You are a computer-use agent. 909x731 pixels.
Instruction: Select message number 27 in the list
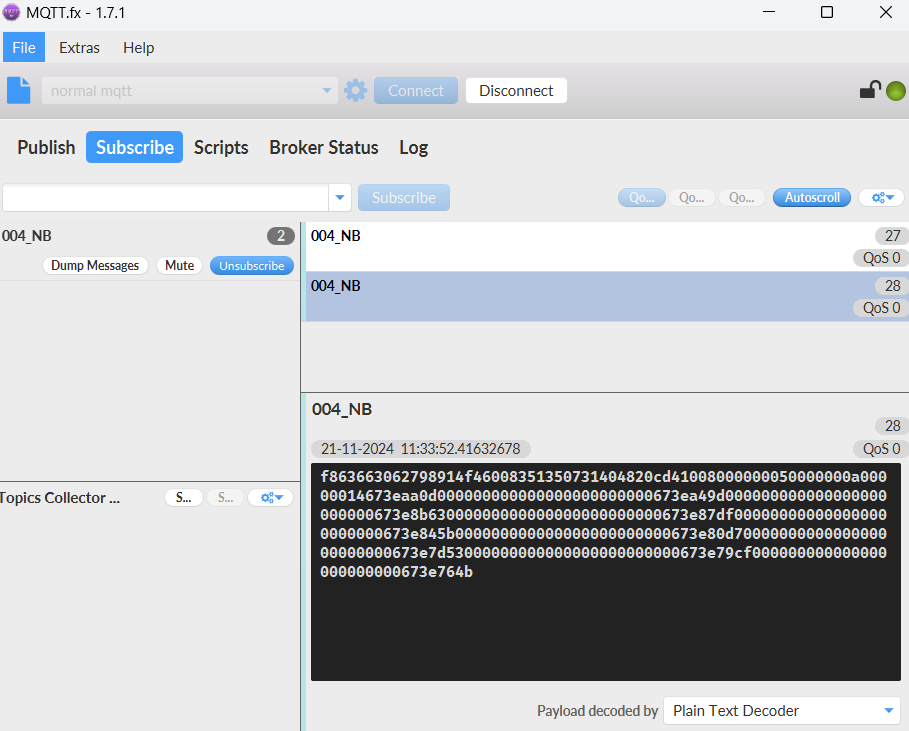coord(606,246)
